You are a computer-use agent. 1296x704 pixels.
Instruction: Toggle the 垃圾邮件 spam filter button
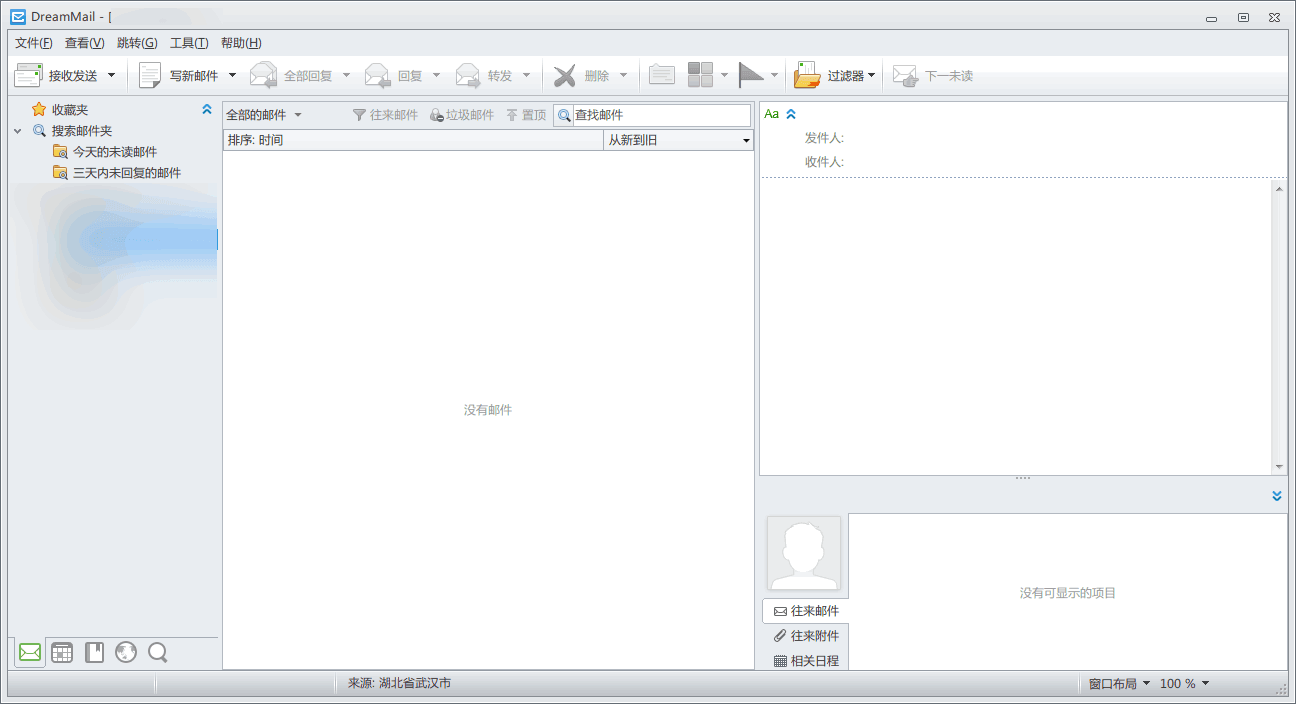coord(462,115)
